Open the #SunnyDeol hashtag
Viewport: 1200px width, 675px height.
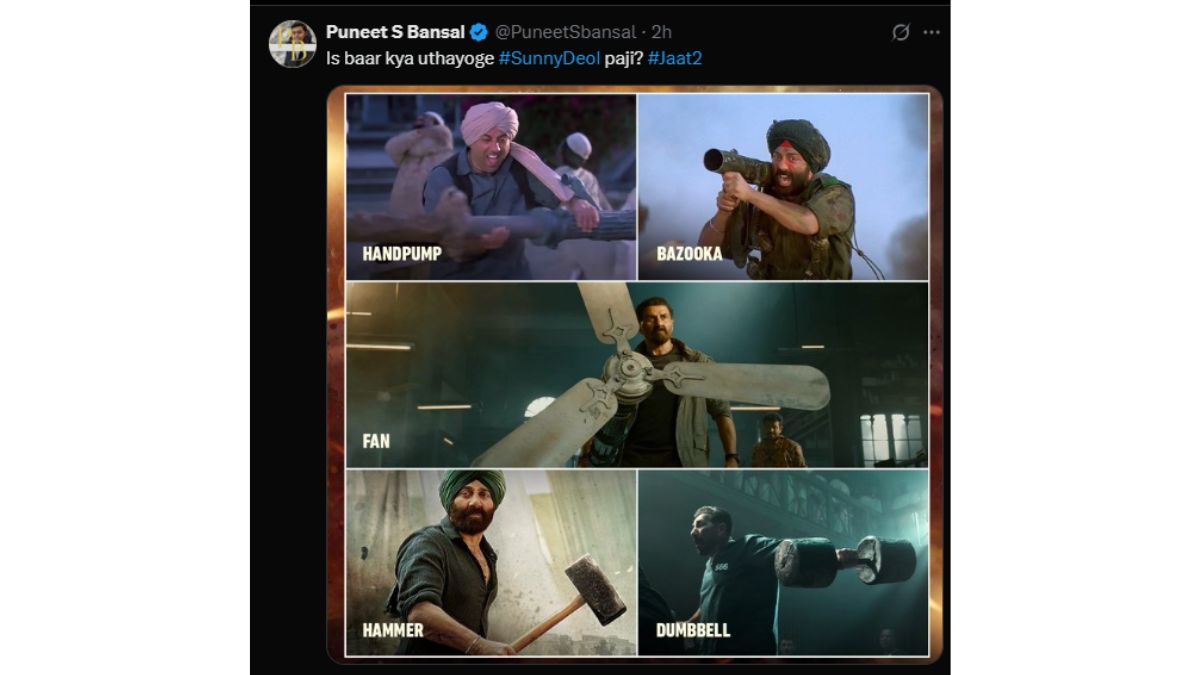tap(547, 59)
